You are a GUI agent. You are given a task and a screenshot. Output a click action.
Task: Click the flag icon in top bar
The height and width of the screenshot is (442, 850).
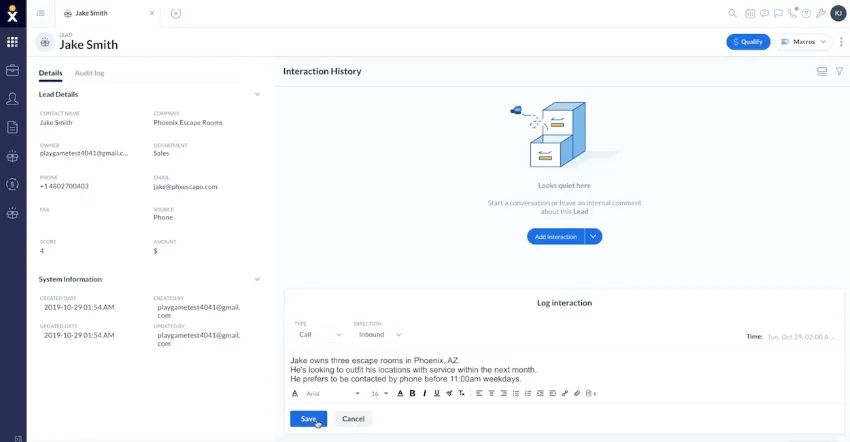(x=778, y=13)
